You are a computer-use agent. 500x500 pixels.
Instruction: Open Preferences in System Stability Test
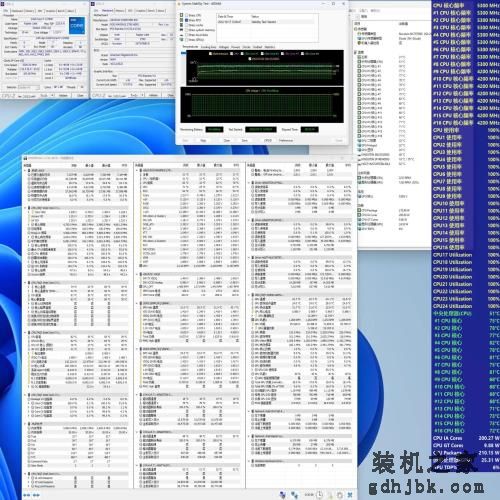pos(286,140)
